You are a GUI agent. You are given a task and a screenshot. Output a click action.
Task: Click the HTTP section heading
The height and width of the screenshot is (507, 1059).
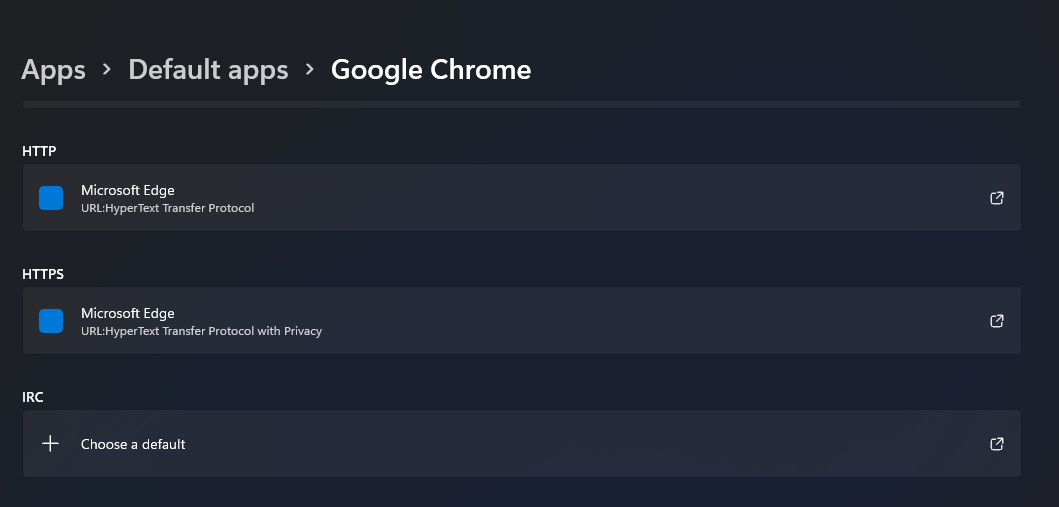coord(39,151)
